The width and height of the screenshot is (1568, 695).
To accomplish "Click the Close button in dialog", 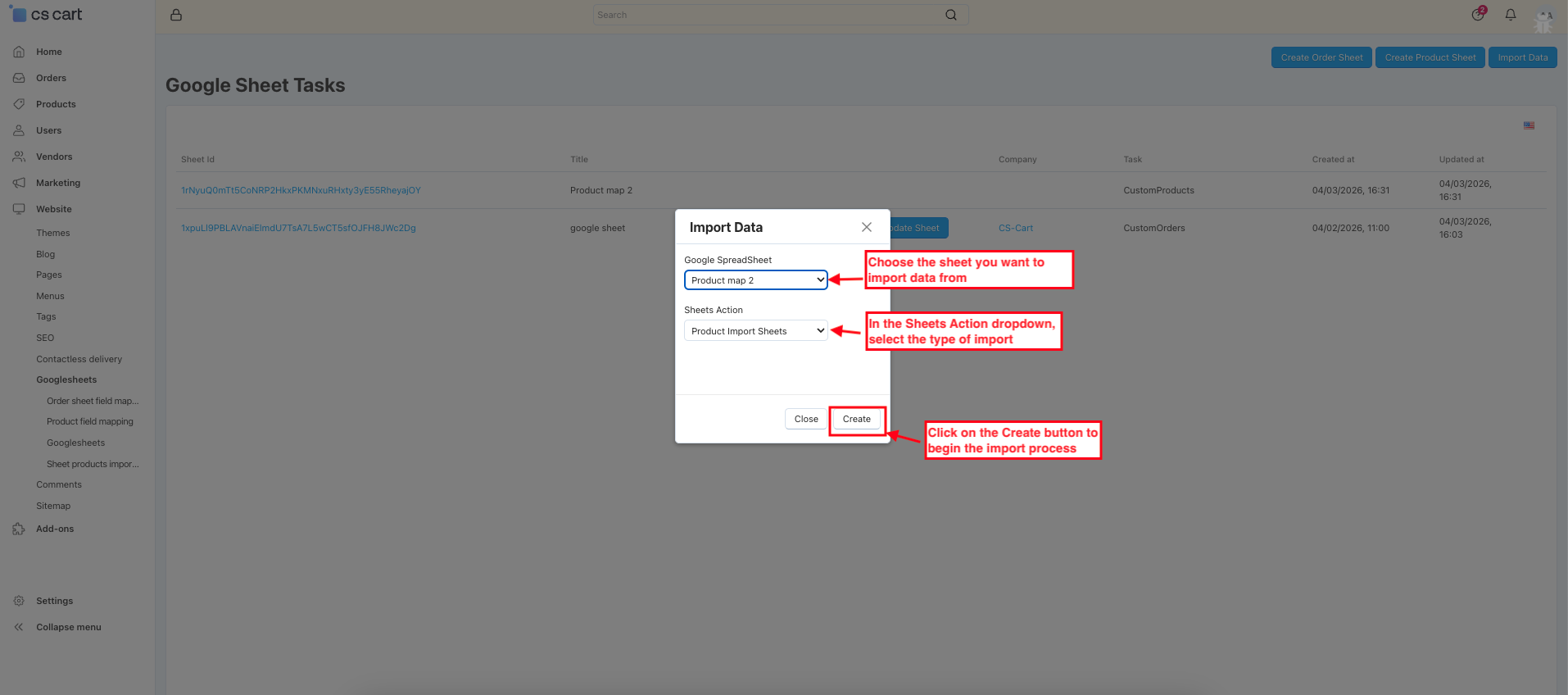I will pos(806,419).
